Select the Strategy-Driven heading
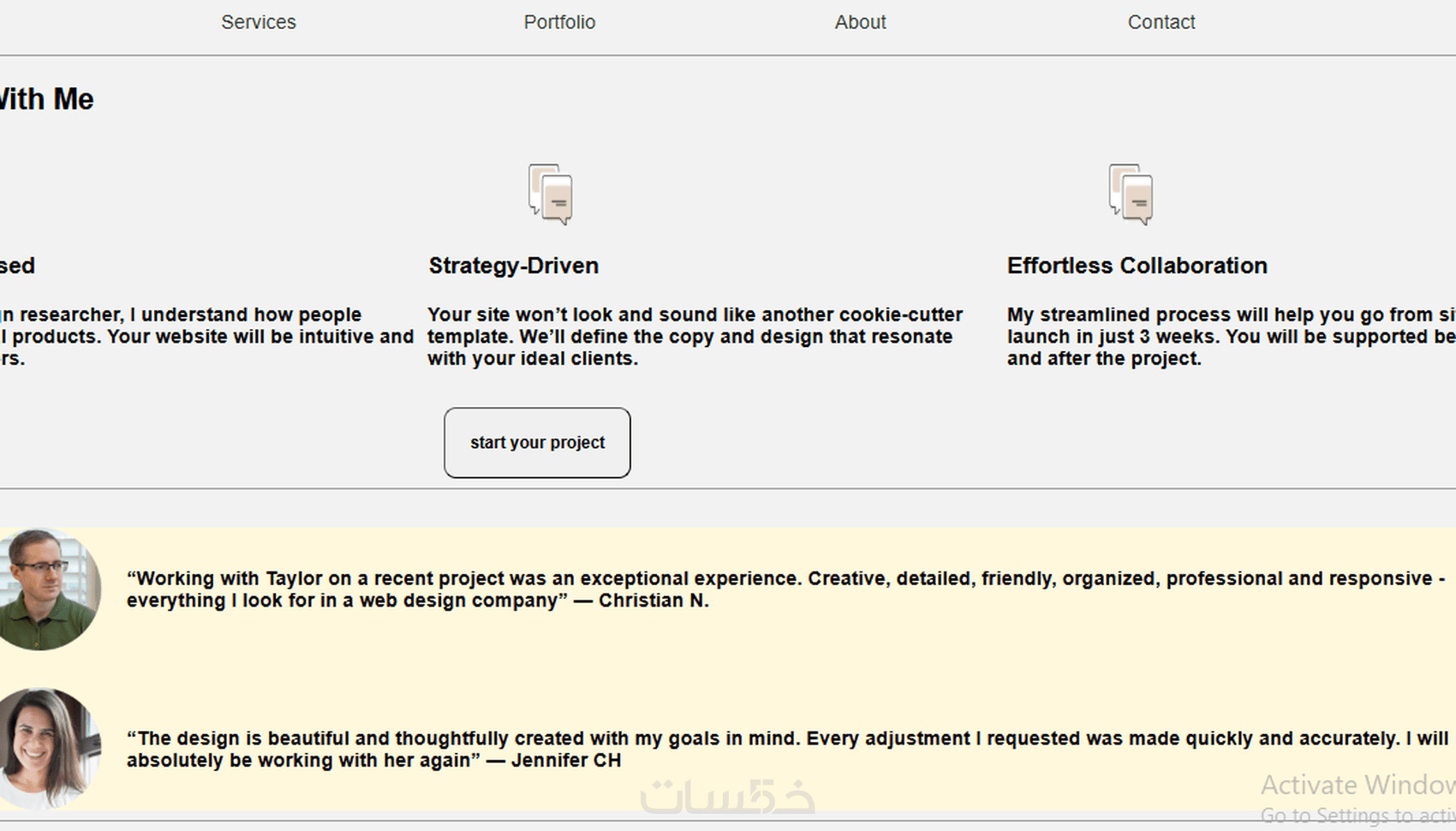 (x=513, y=266)
